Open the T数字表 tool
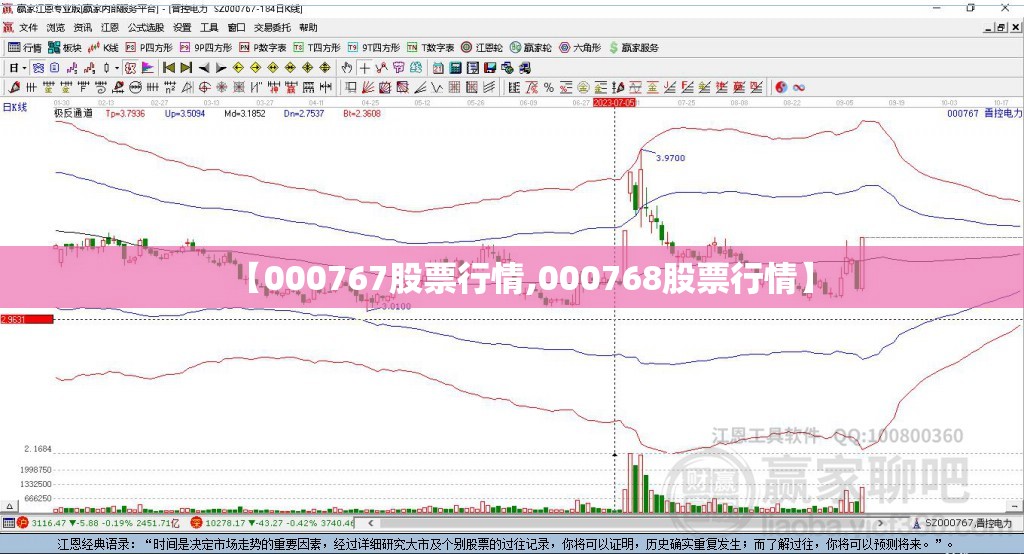Screen dimensions: 1024x554 430,48
